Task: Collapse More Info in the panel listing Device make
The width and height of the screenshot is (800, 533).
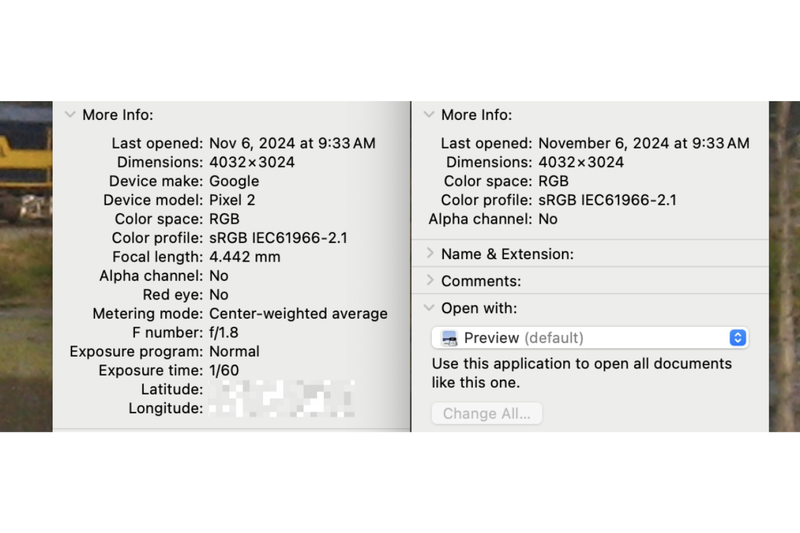Action: (x=70, y=115)
